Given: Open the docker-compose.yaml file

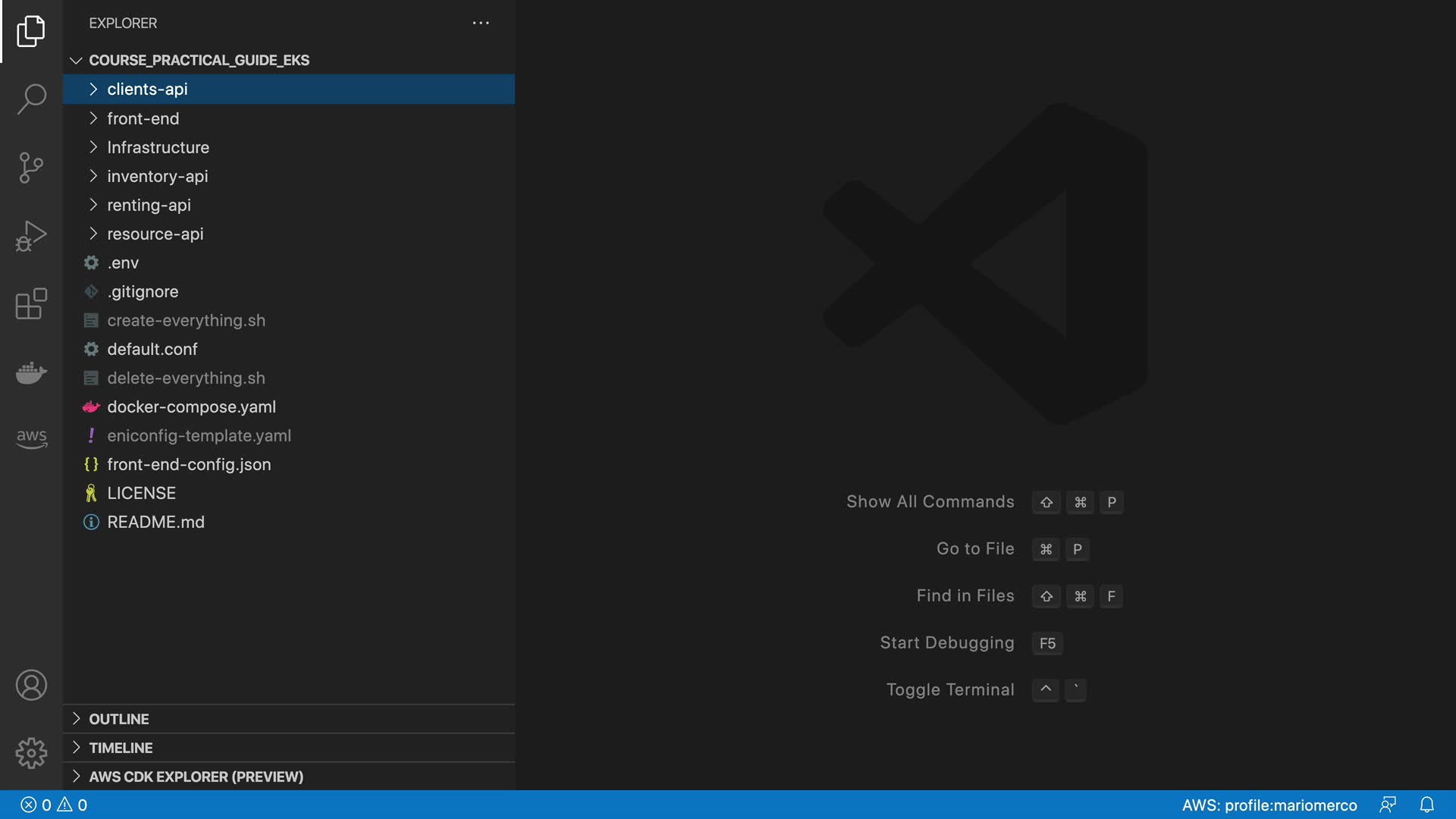Looking at the screenshot, I should [x=191, y=407].
